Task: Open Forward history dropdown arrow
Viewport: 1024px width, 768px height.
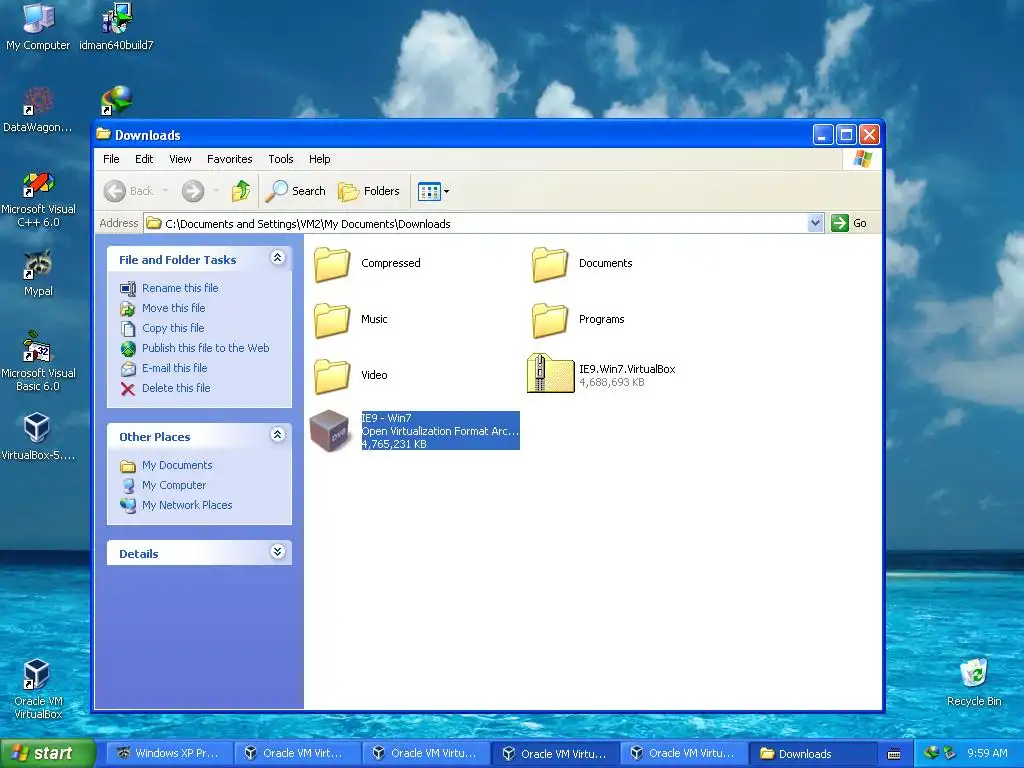Action: coord(216,191)
